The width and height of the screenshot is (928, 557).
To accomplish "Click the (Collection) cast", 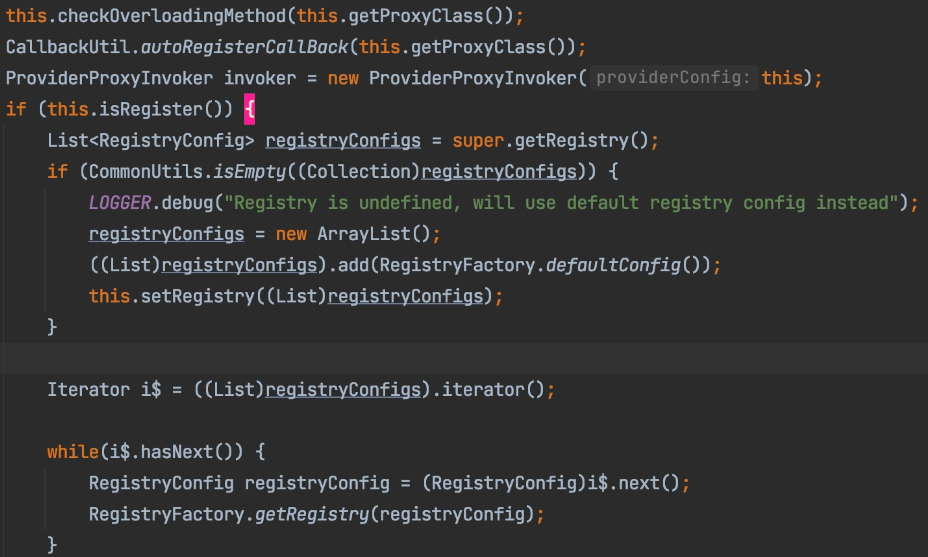I will (359, 172).
